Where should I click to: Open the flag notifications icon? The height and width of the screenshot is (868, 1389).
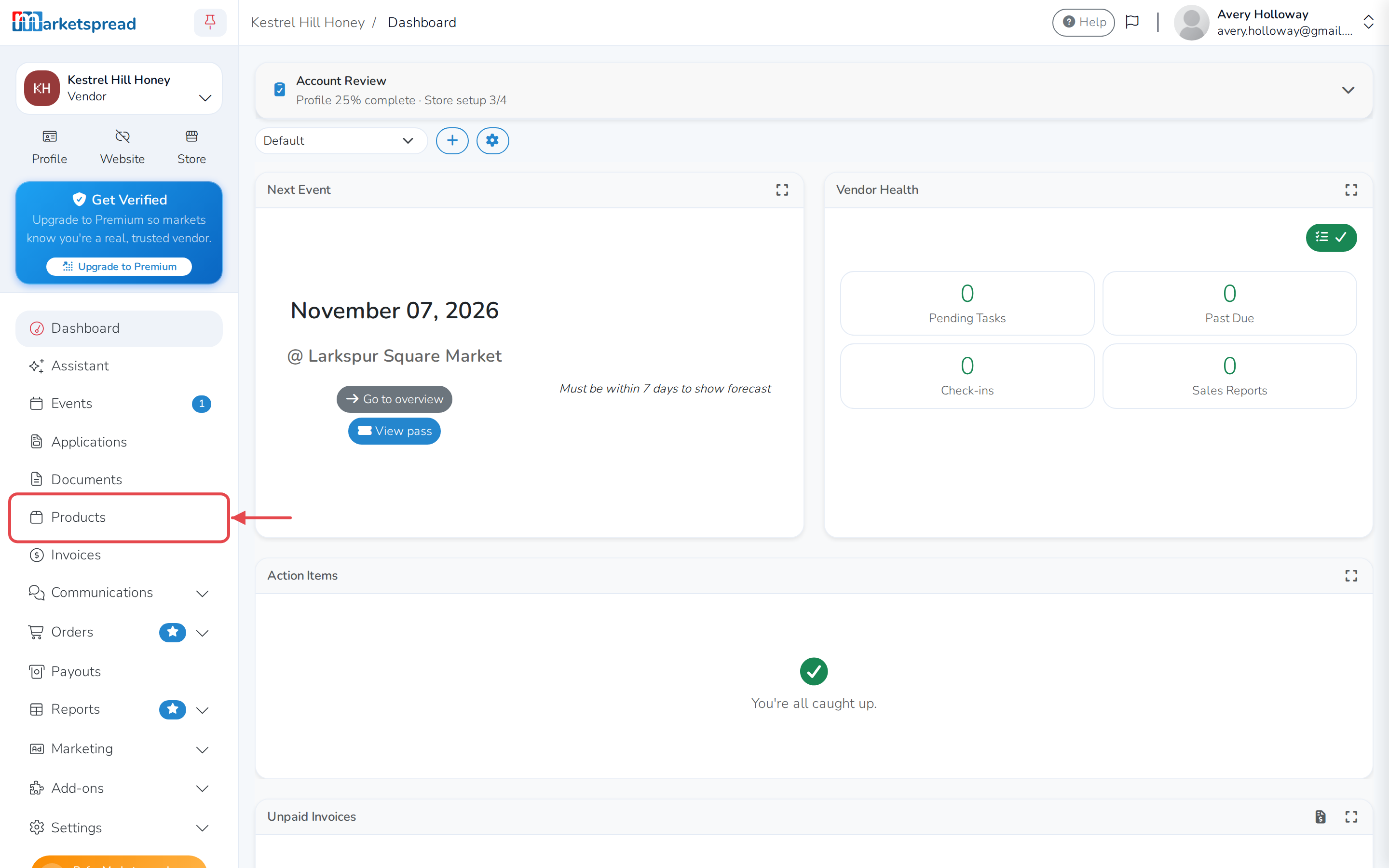1132,22
